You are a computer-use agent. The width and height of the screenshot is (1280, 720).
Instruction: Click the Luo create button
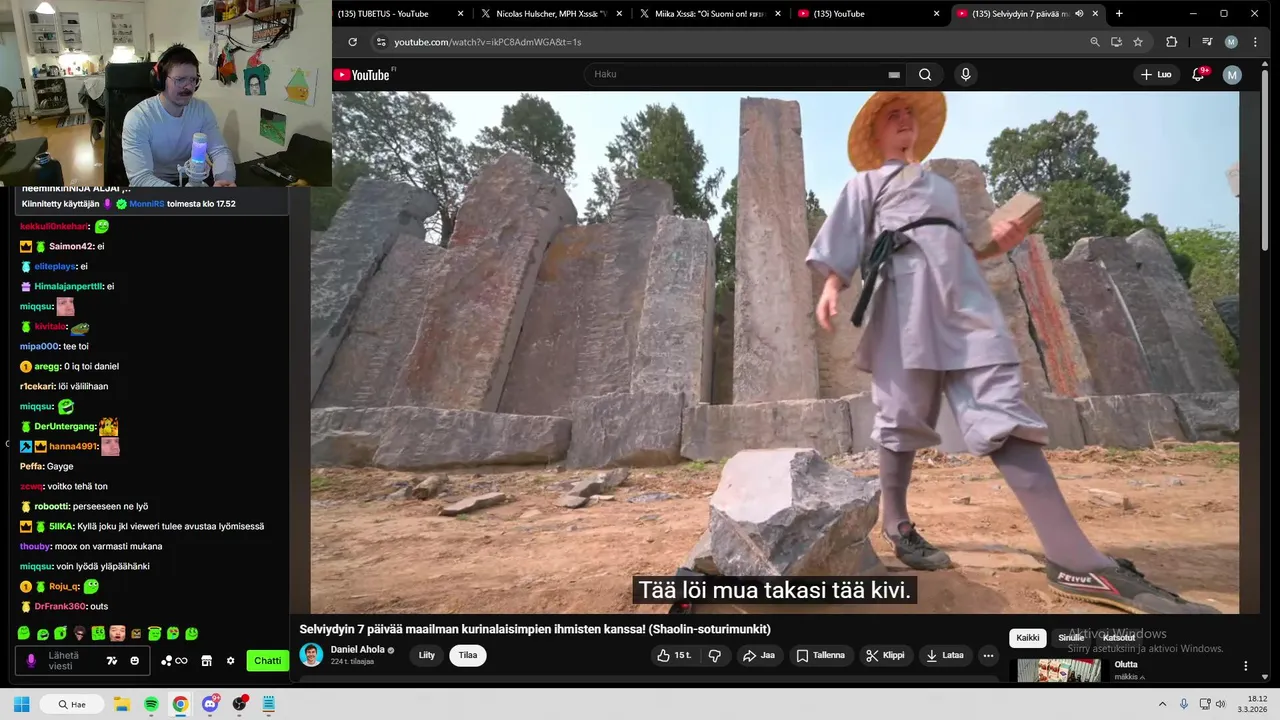tap(1156, 74)
